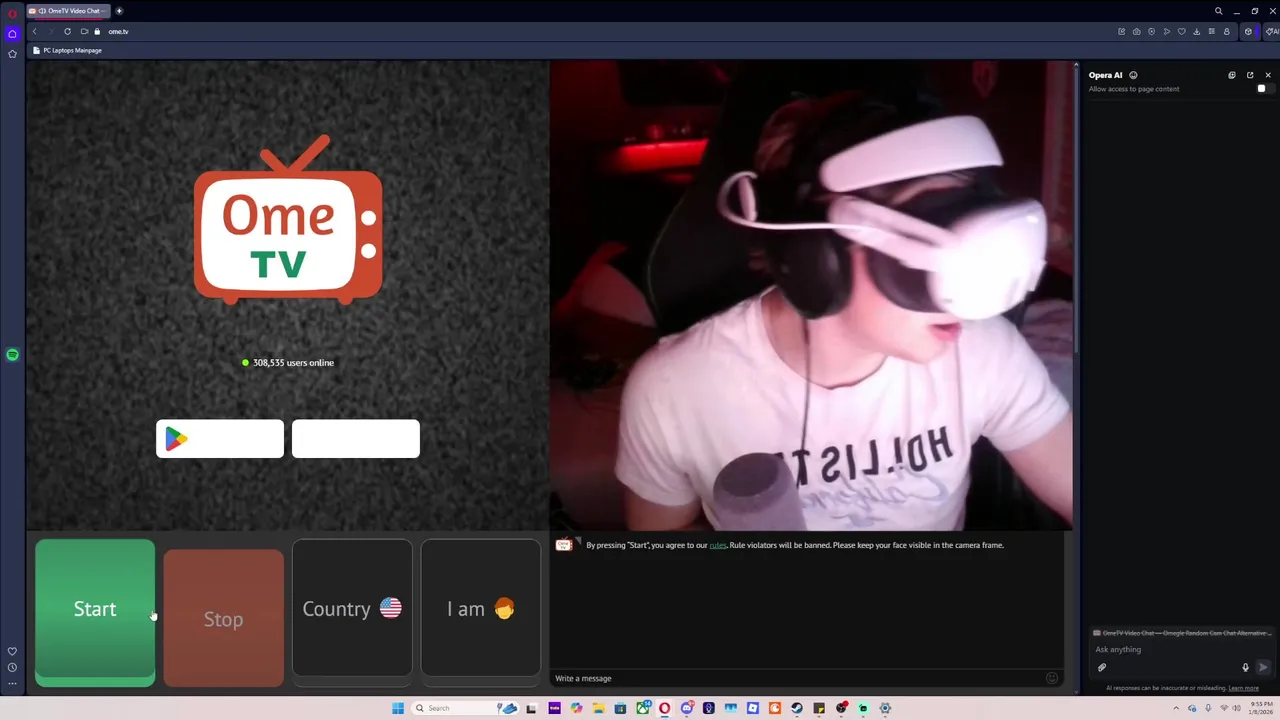Open Spotify in Opera sidebar
The height and width of the screenshot is (720, 1280).
12,355
